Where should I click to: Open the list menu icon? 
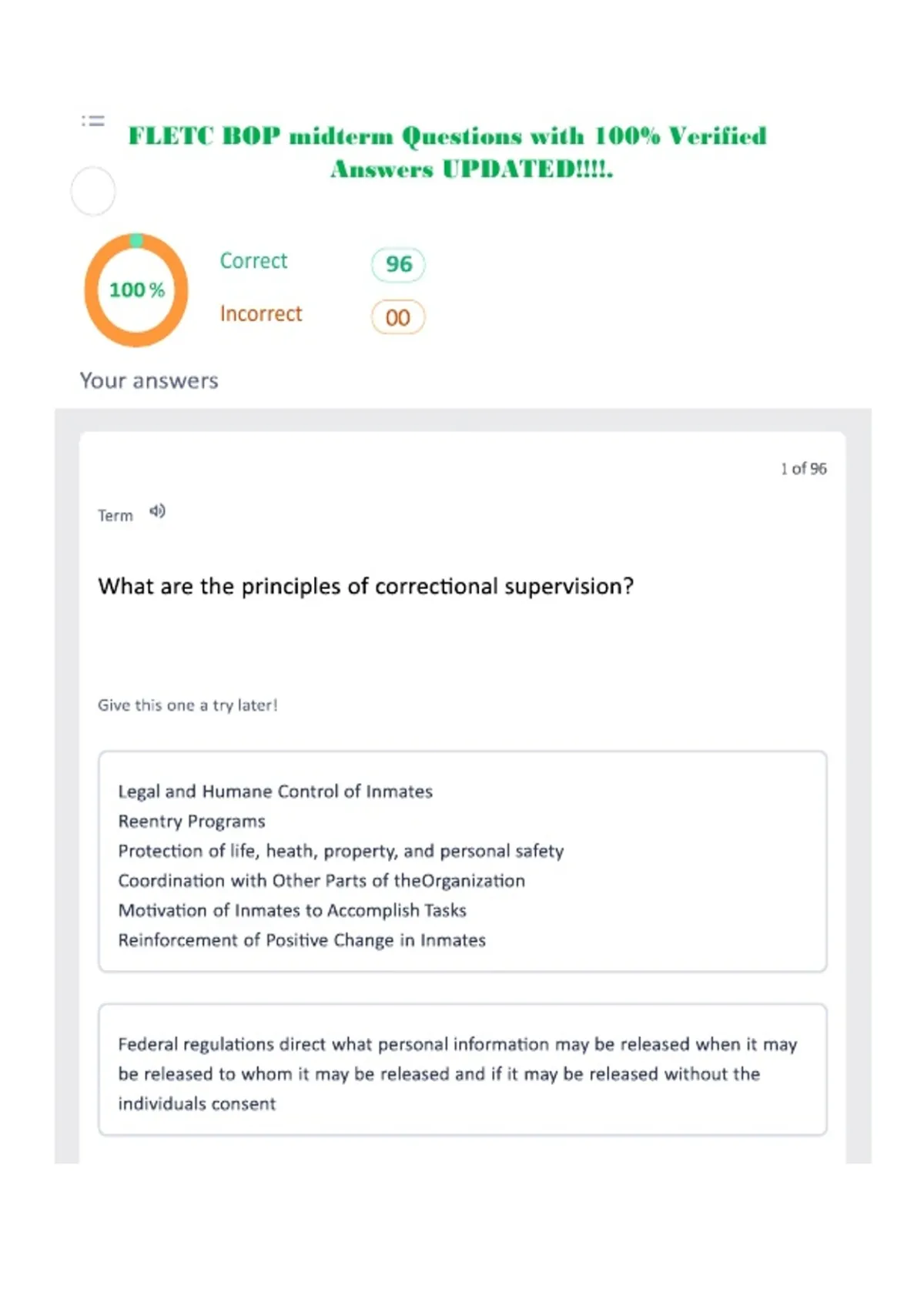click(93, 121)
